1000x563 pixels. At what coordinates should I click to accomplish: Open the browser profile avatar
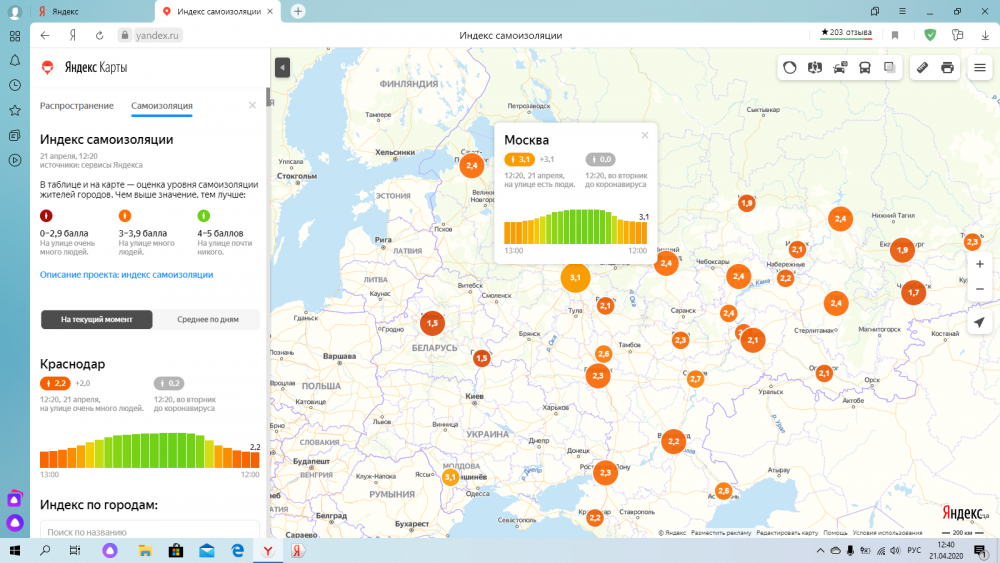15,12
